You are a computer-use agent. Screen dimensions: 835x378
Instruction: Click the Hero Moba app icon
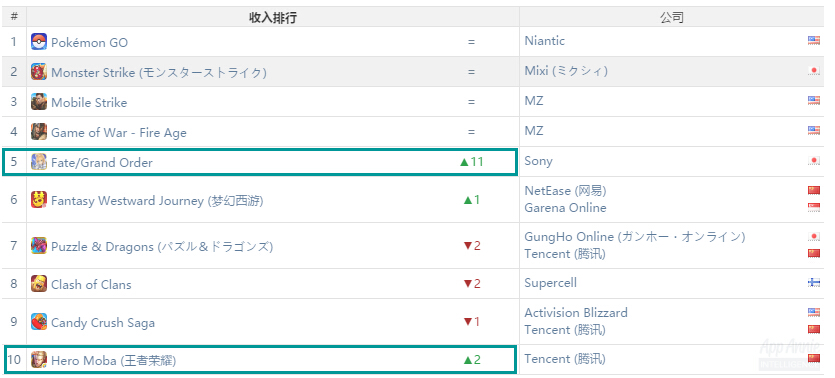click(x=39, y=360)
